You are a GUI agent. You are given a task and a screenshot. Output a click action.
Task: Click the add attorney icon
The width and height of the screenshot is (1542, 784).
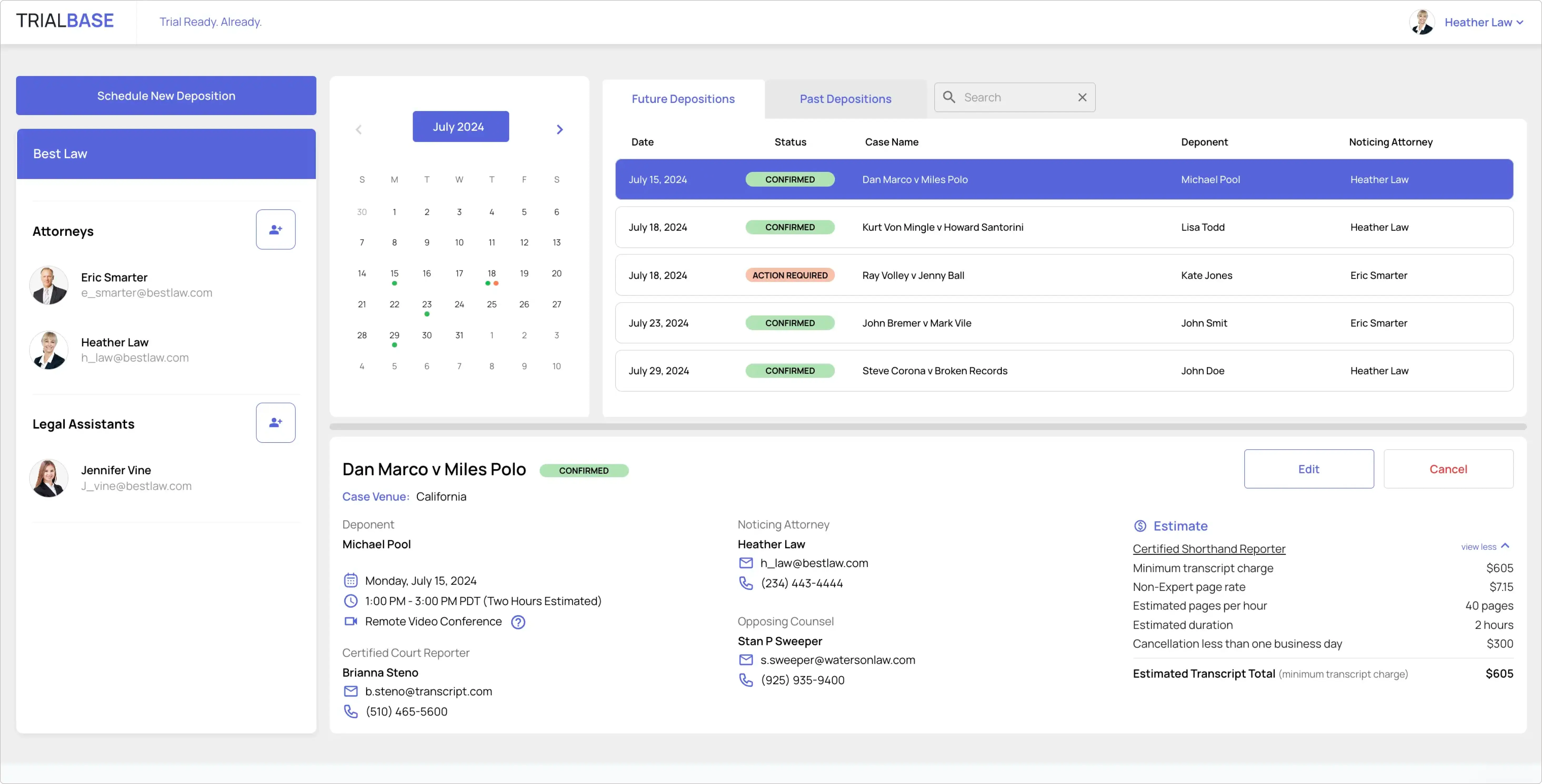coord(275,229)
